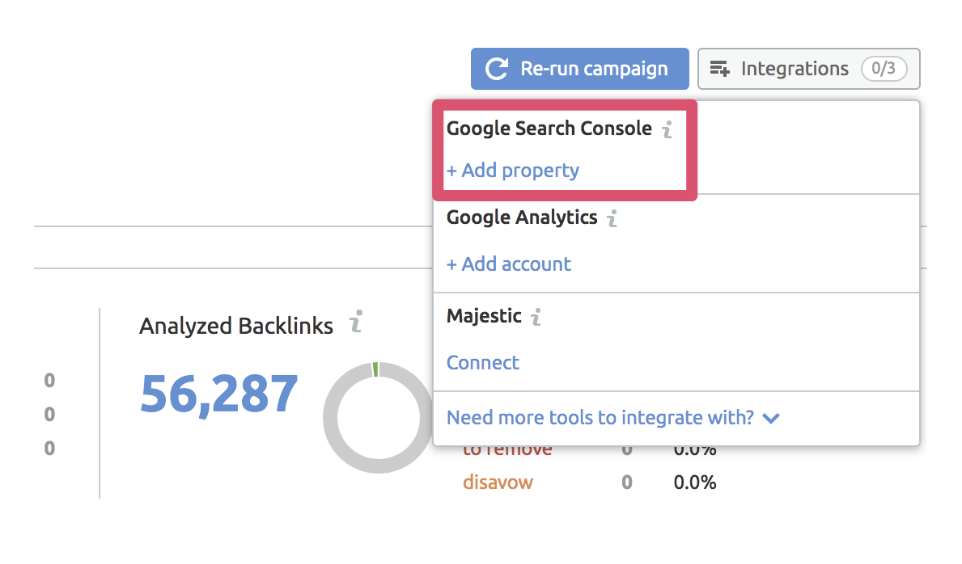Click info icon beside Google Search Console
This screenshot has width=962, height=564.
tap(667, 129)
